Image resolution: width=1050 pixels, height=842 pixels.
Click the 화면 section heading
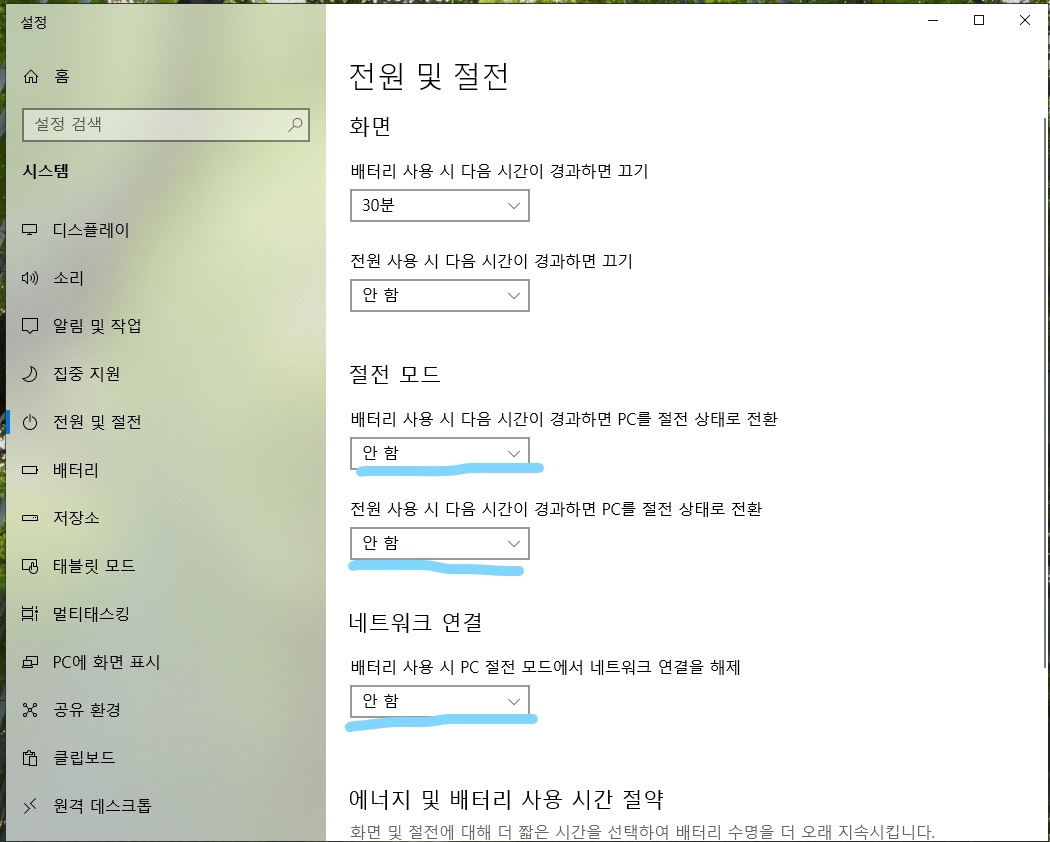[x=370, y=126]
